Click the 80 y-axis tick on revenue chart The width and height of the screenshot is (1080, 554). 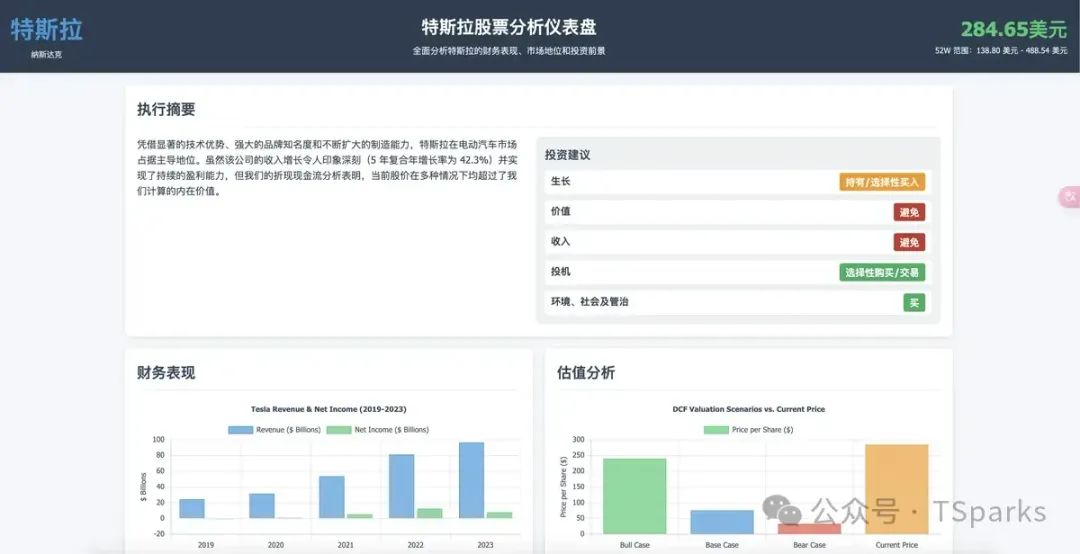160,455
